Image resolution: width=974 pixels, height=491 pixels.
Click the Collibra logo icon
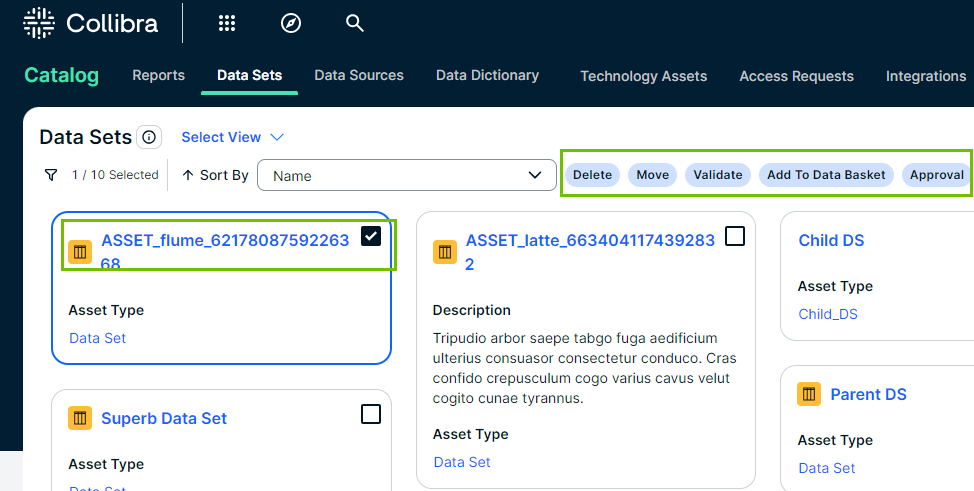(39, 23)
